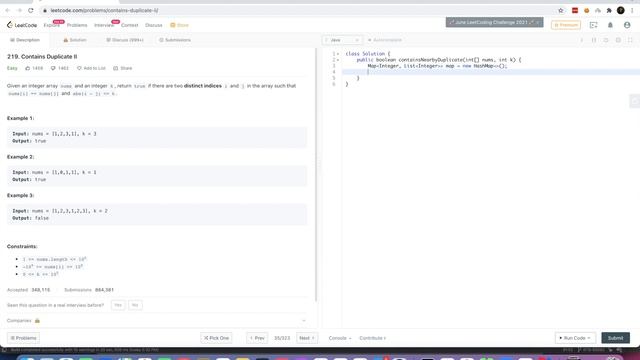Open Discuss in top navigation
Viewport: 640px width, 360px height.
pyautogui.click(x=154, y=25)
